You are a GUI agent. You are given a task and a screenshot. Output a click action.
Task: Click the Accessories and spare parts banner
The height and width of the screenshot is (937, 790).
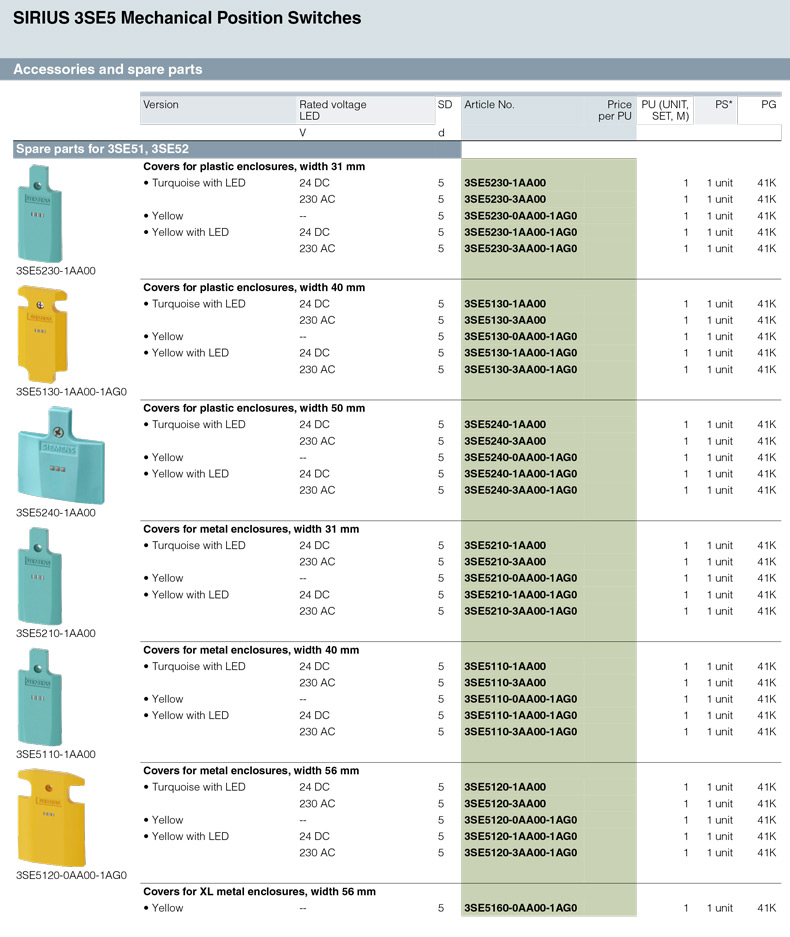pyautogui.click(x=108, y=70)
